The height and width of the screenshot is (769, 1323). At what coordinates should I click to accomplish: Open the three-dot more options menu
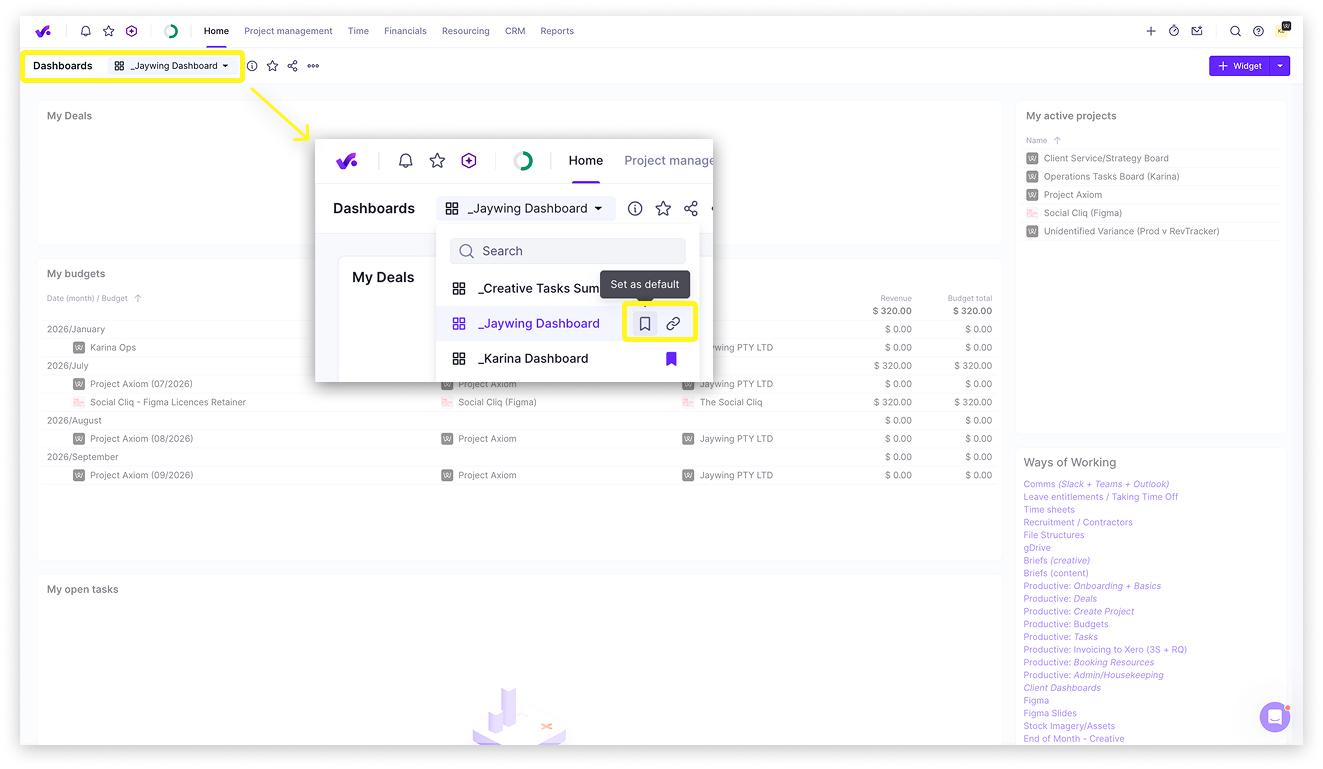[313, 66]
